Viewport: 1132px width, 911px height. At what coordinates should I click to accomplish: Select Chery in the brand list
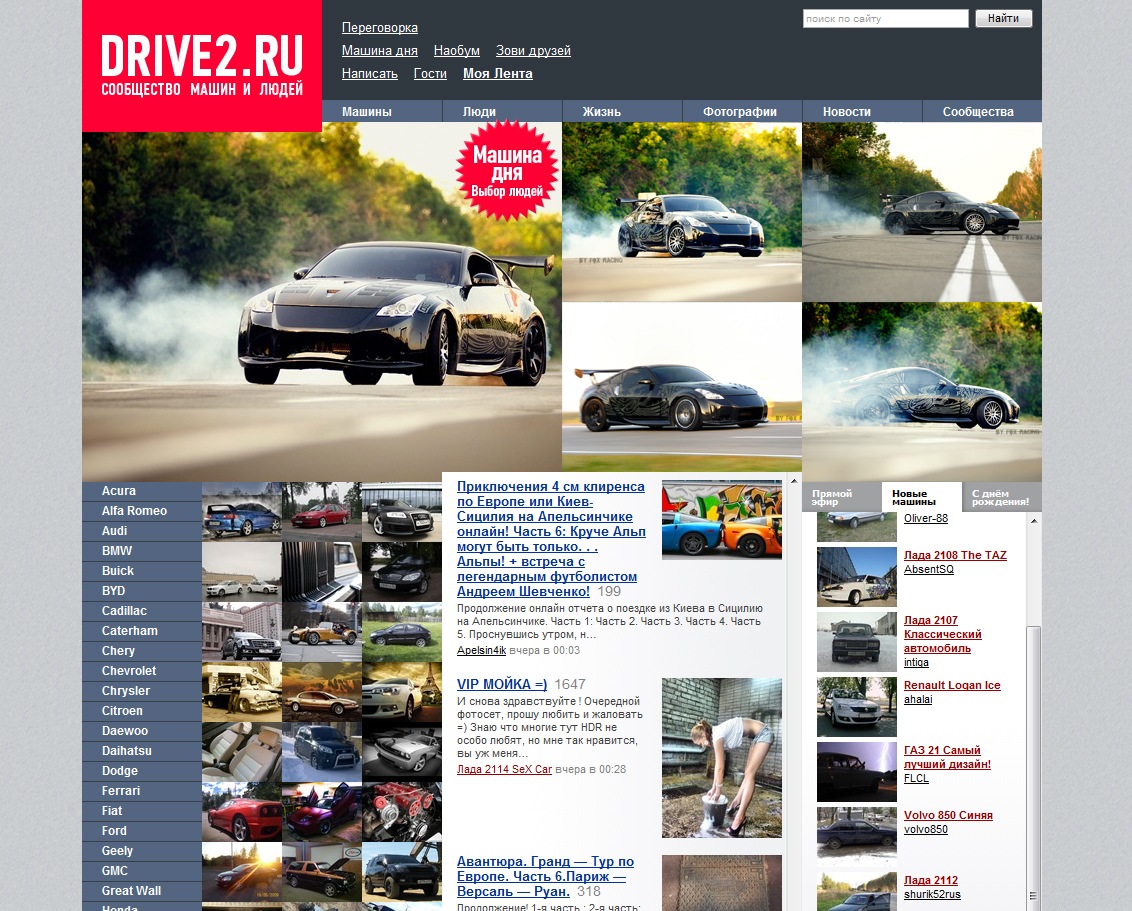pyautogui.click(x=142, y=651)
